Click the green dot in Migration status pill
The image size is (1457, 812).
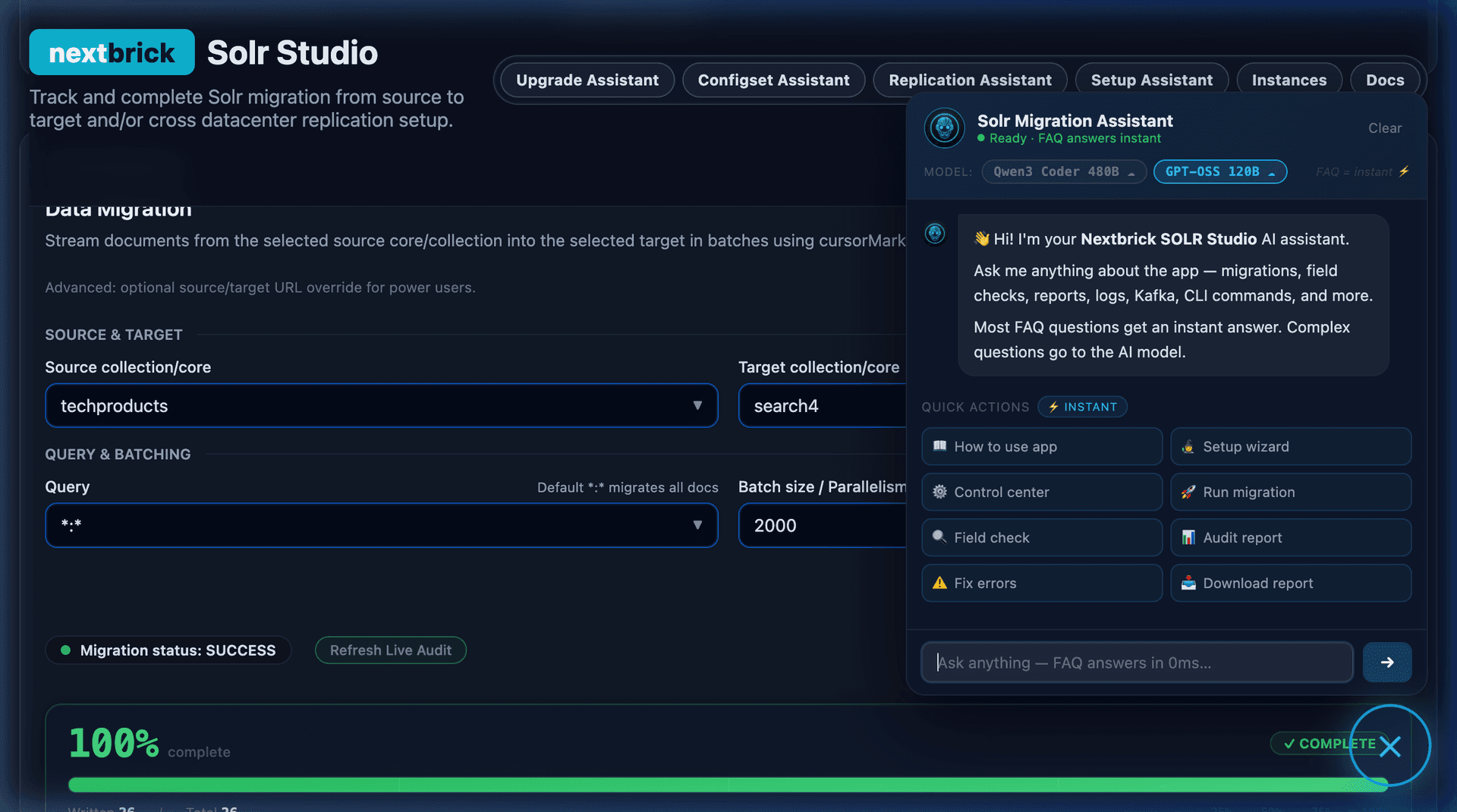click(x=65, y=650)
